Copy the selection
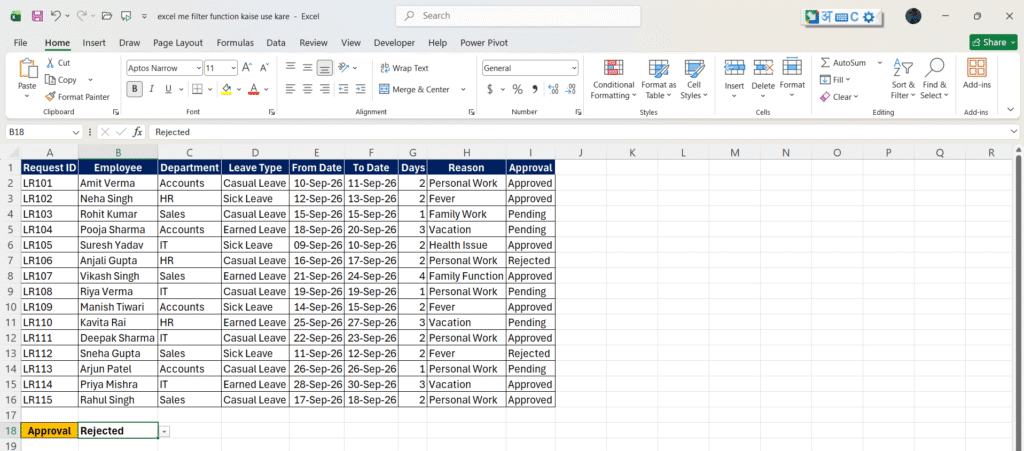 coord(61,80)
